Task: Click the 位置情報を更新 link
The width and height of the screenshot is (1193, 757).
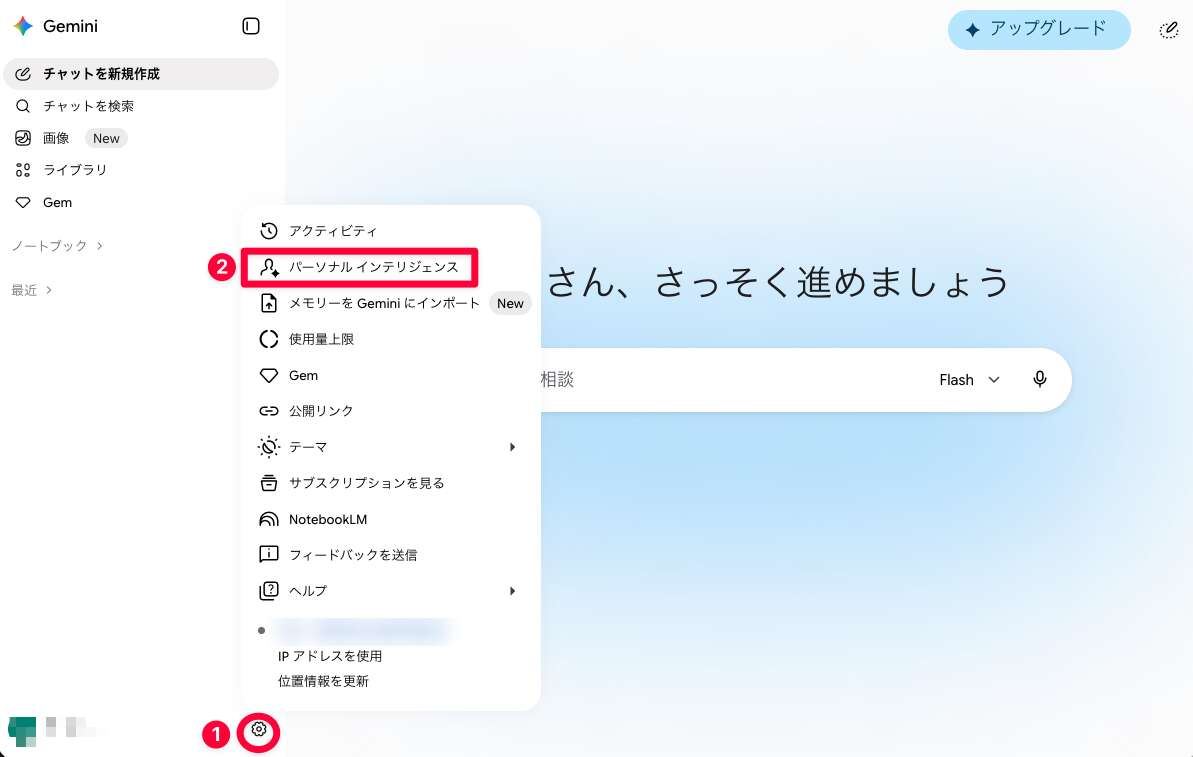Action: tap(323, 681)
